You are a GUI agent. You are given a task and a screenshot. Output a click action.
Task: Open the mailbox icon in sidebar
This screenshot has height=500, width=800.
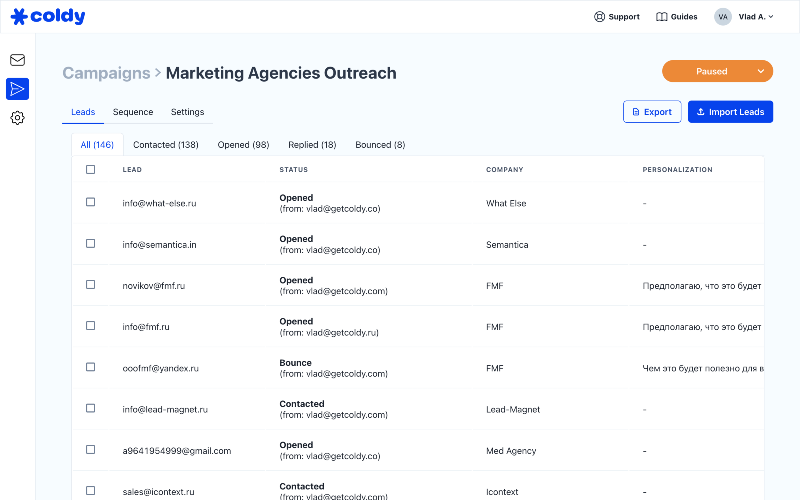pyautogui.click(x=17, y=60)
